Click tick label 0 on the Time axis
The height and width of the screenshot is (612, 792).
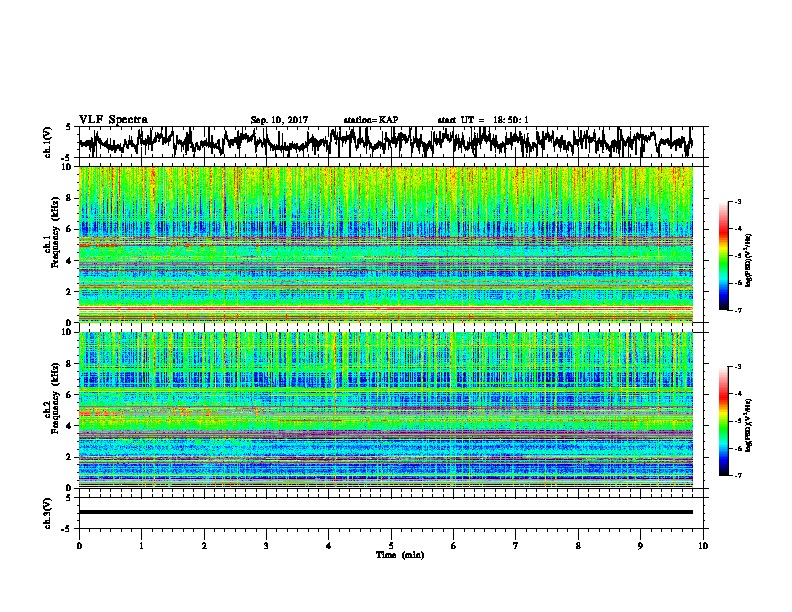coord(79,546)
